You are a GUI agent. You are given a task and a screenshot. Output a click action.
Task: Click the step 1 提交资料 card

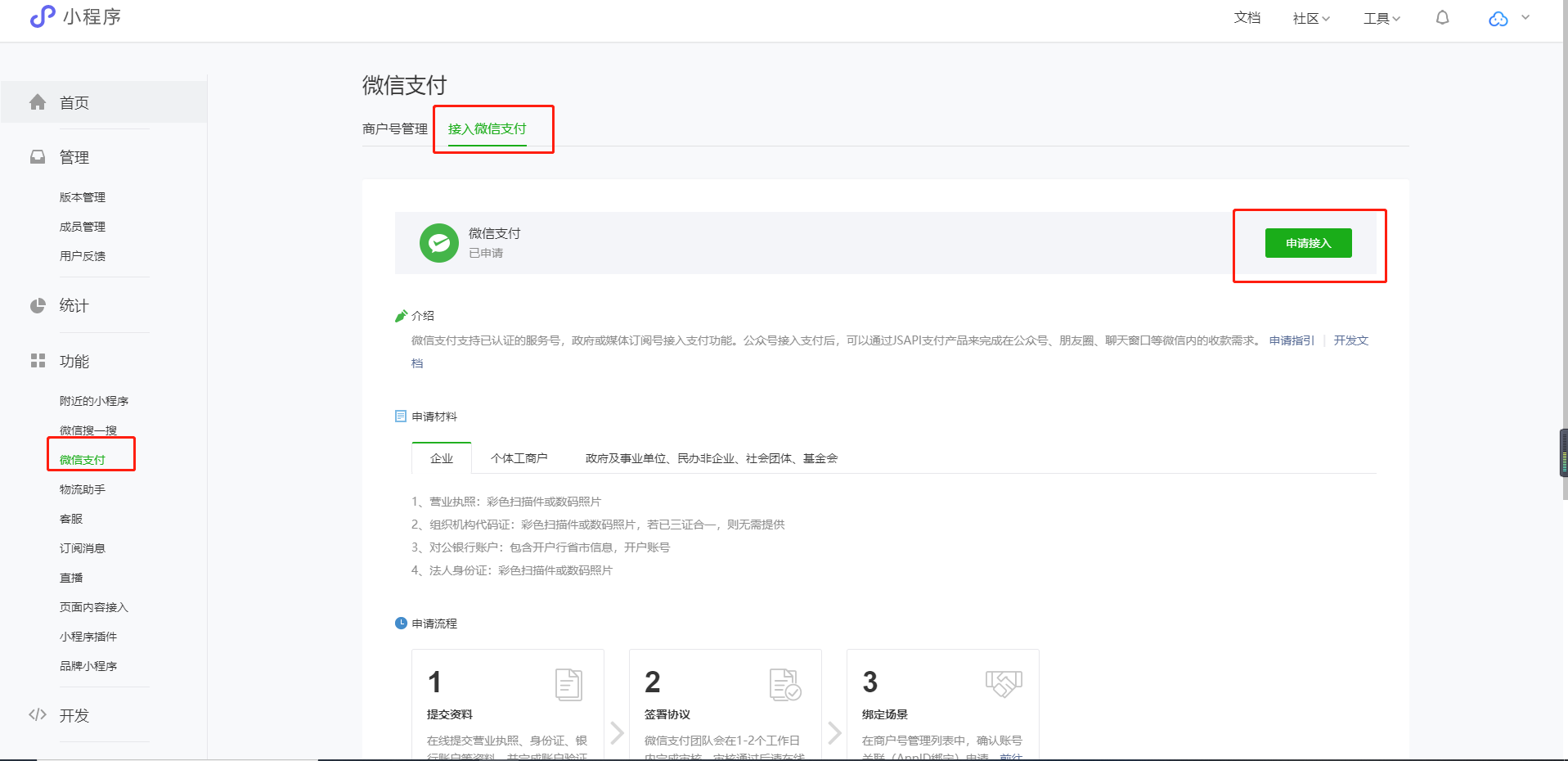click(x=507, y=704)
